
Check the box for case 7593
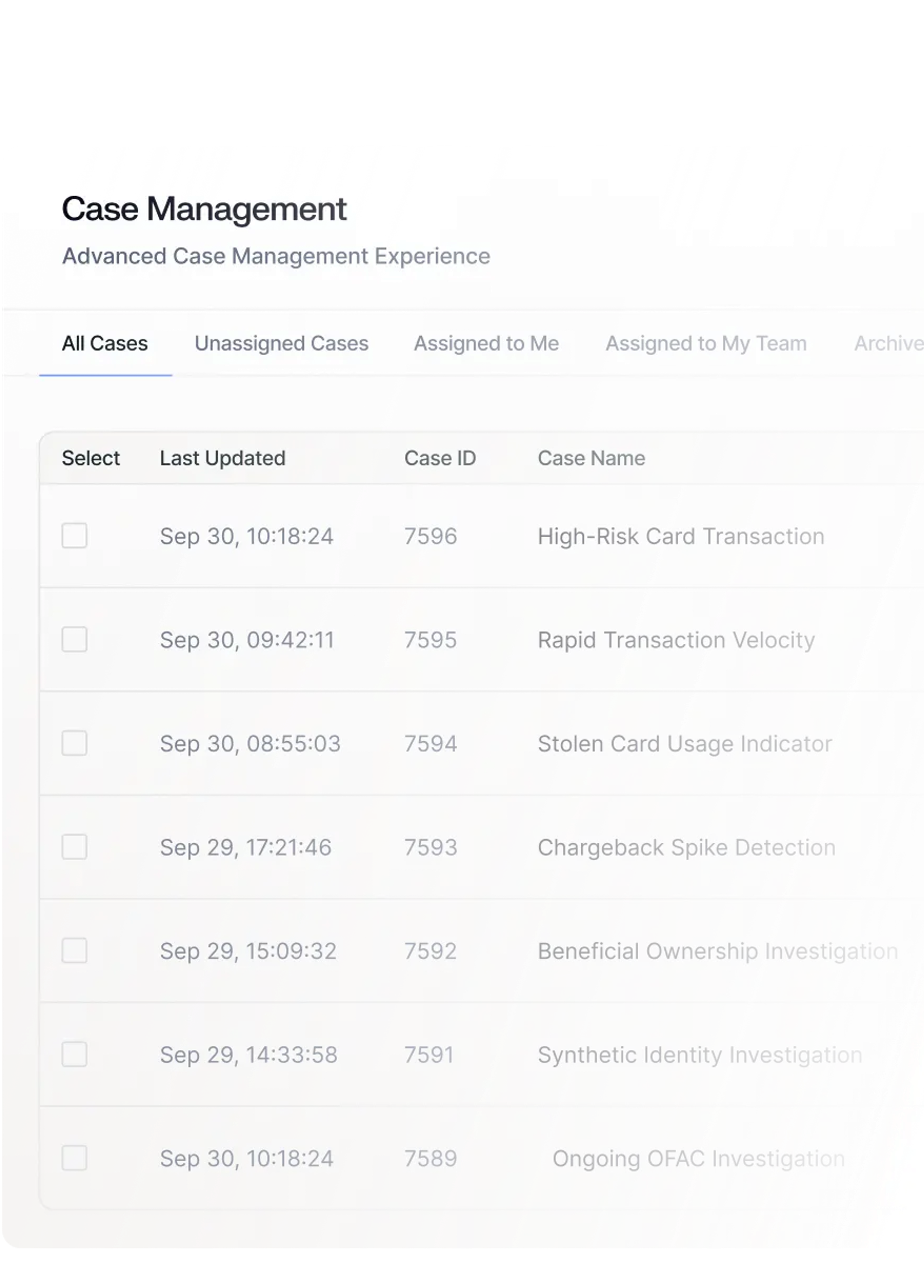74,847
